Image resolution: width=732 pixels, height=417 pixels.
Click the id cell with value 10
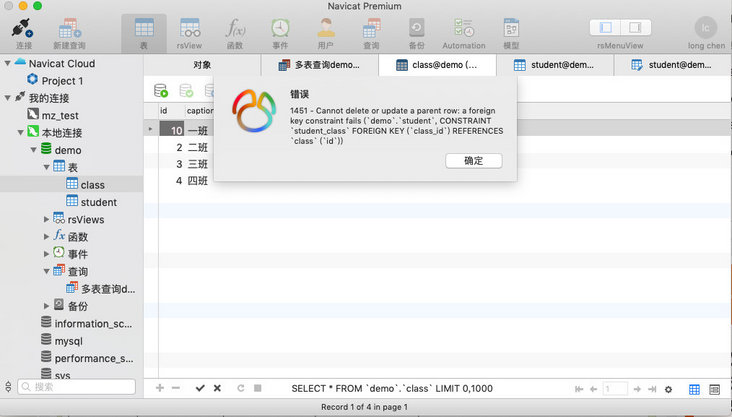[171, 130]
